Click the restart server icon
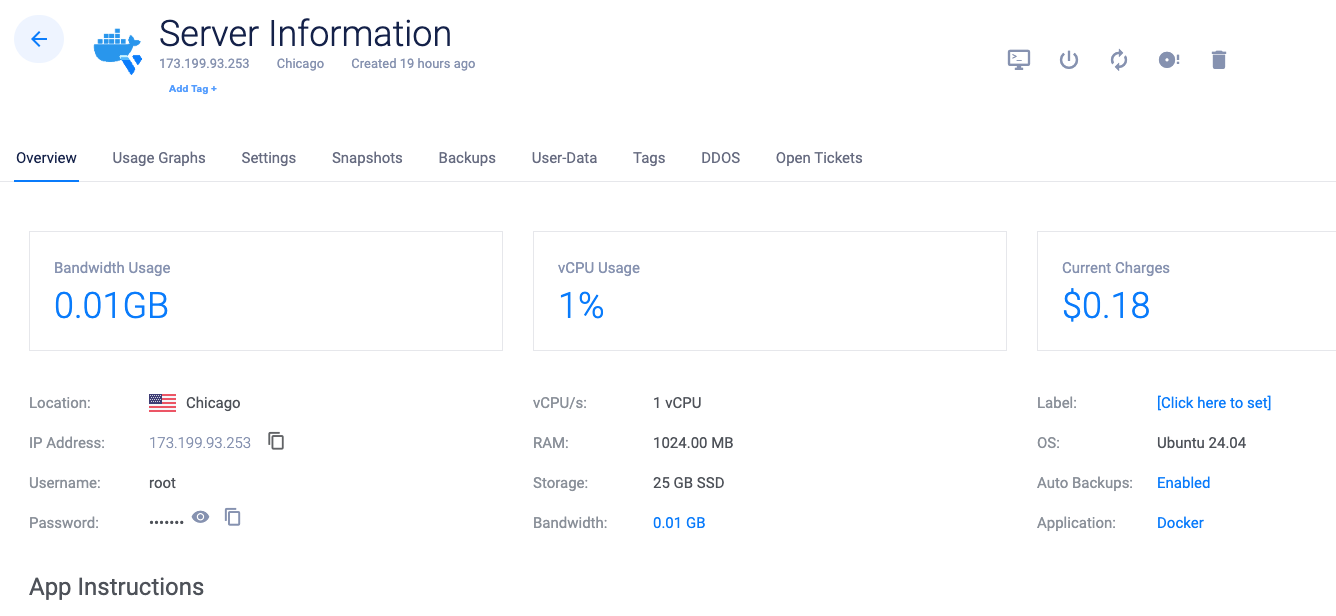Viewport: 1336px width, 616px height. pyautogui.click(x=1119, y=60)
